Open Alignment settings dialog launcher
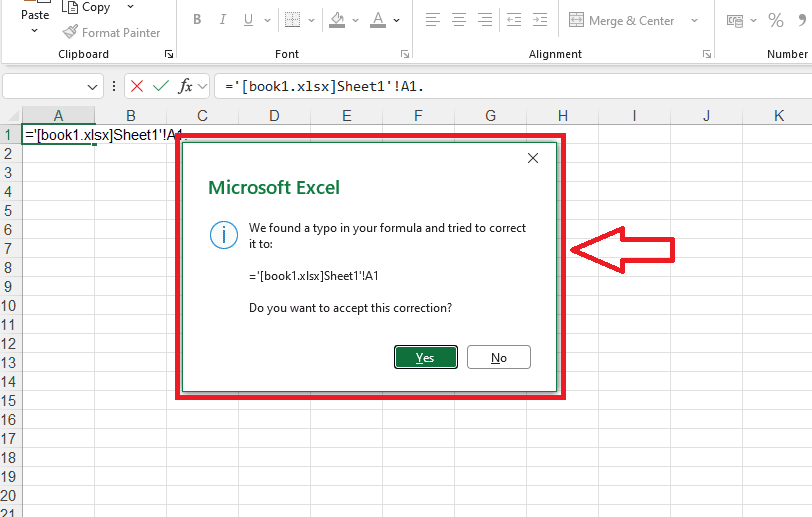The width and height of the screenshot is (812, 517). (707, 54)
